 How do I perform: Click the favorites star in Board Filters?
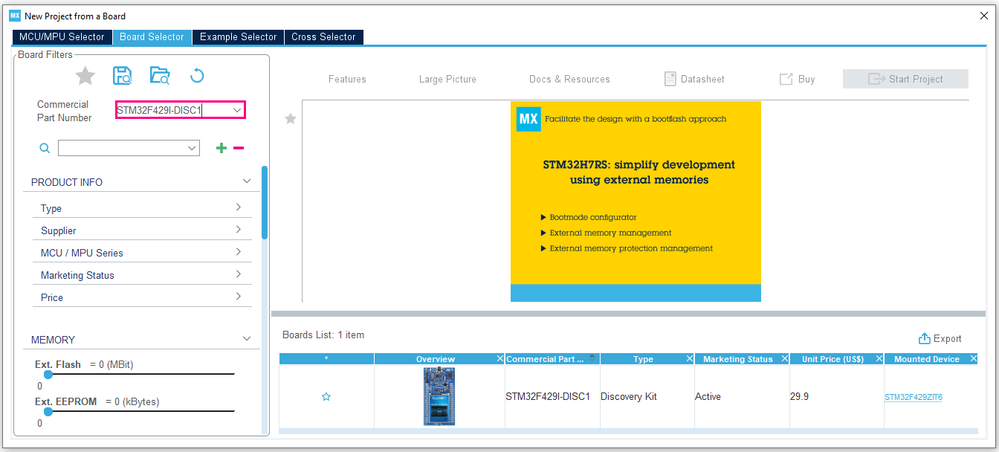(x=85, y=77)
